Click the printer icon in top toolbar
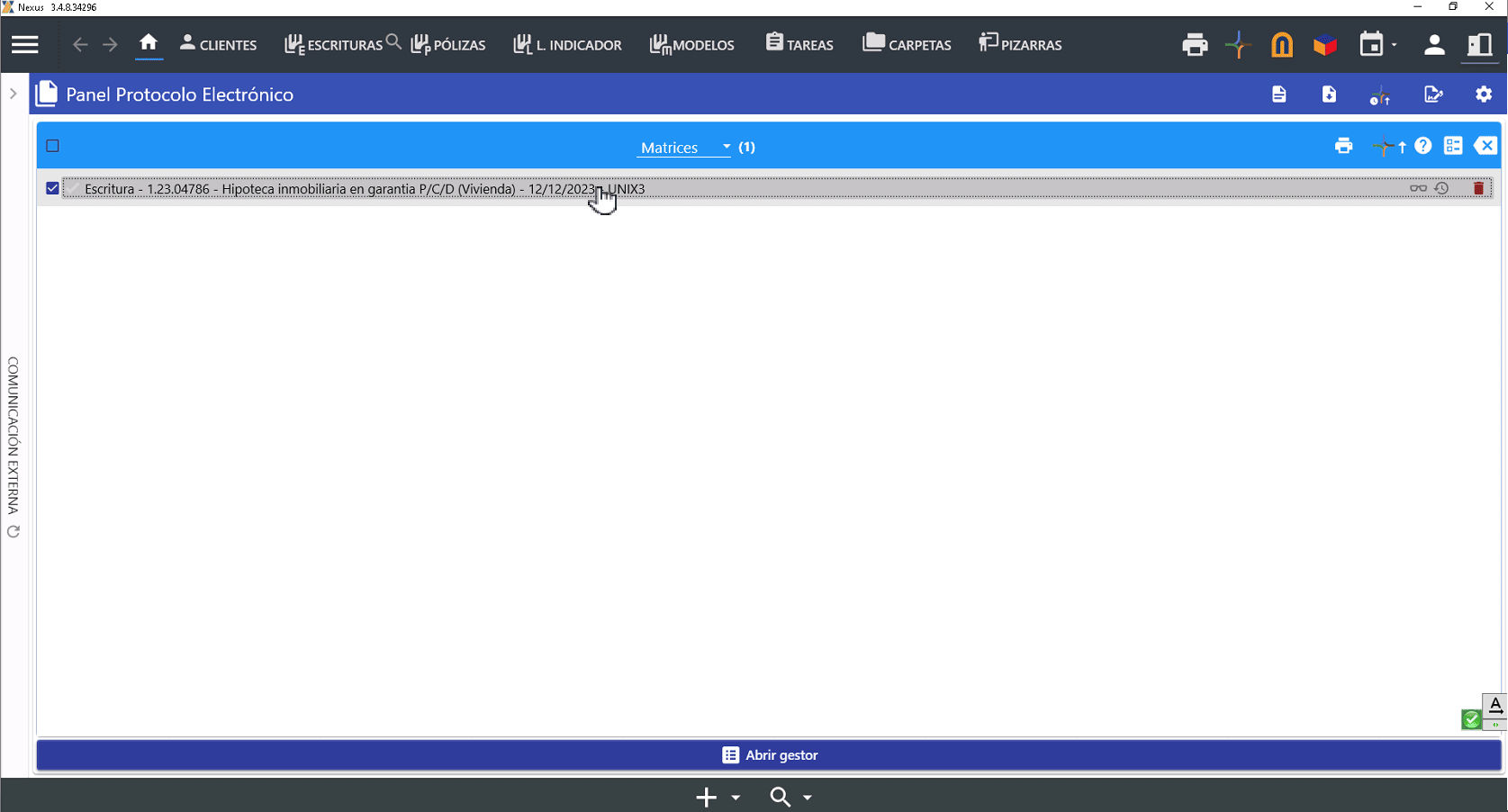The width and height of the screenshot is (1508, 812). tap(1194, 44)
